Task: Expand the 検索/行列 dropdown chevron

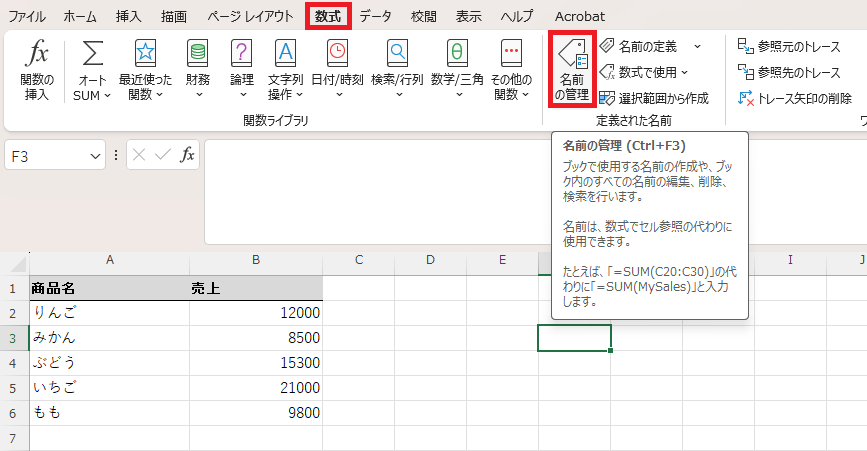Action: point(399,95)
